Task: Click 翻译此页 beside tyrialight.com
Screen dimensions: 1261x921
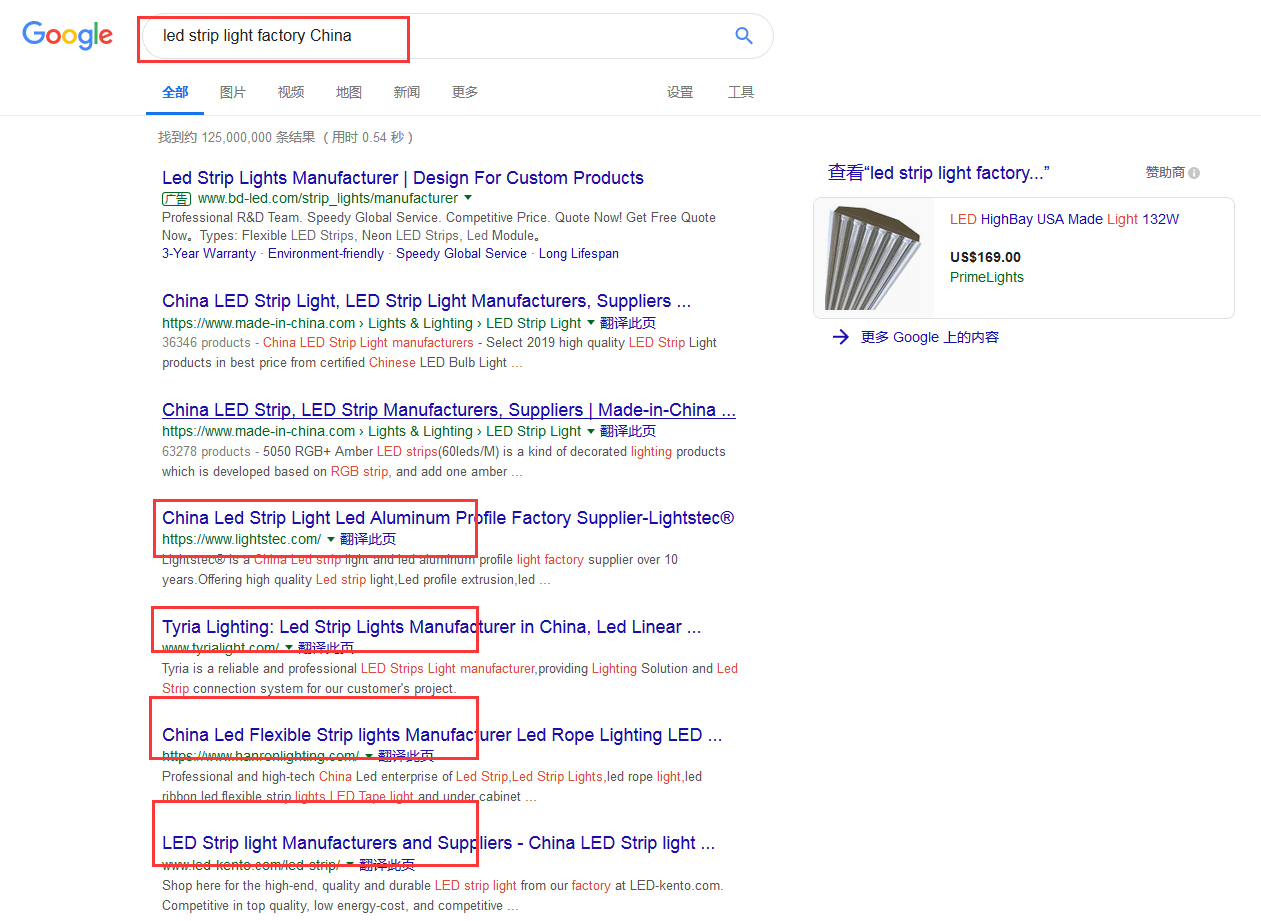Action: click(x=326, y=647)
